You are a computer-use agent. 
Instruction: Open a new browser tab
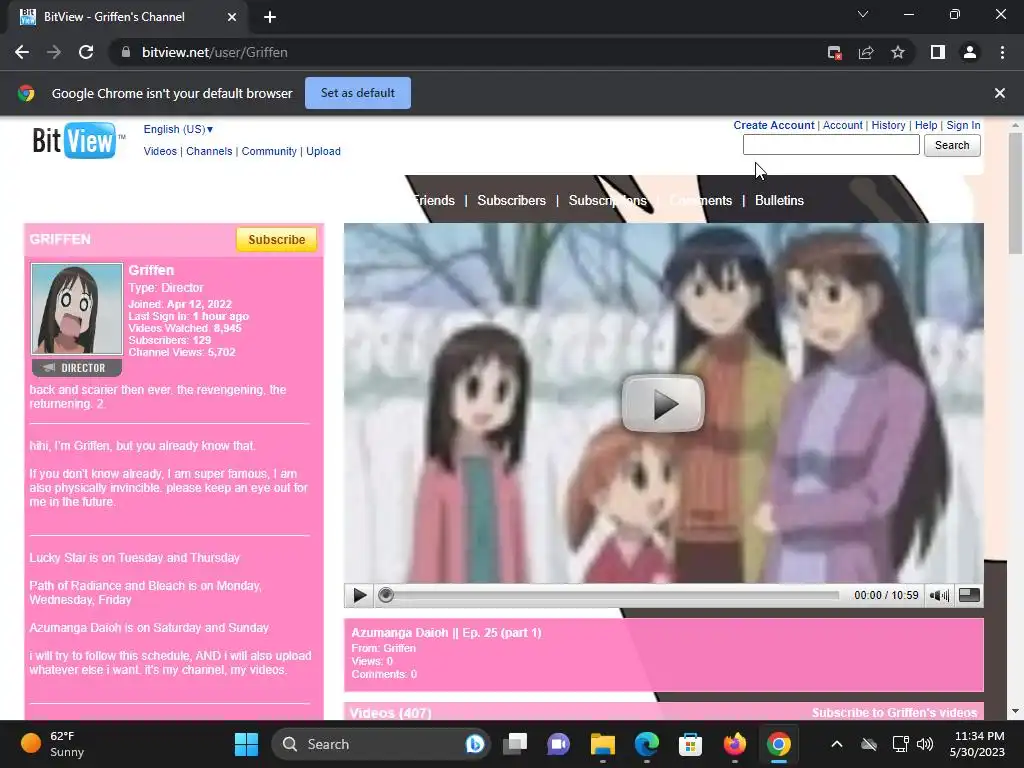point(270,17)
